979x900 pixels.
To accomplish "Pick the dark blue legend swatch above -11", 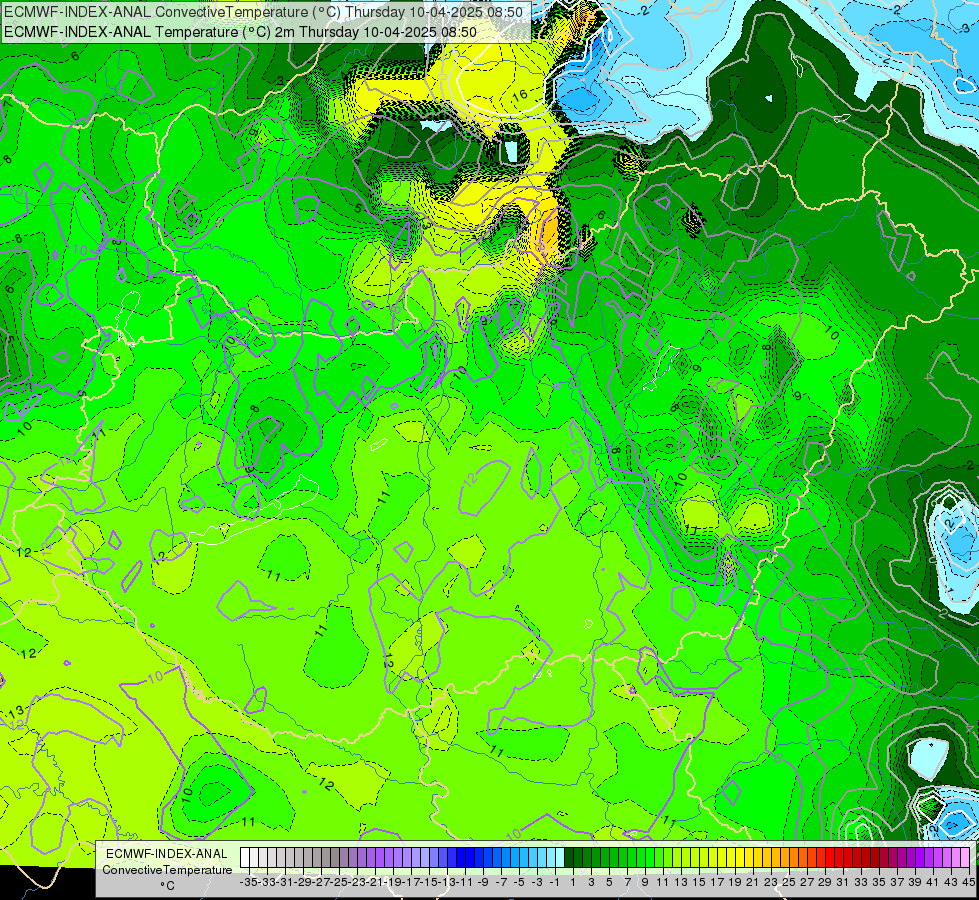I will tap(461, 858).
